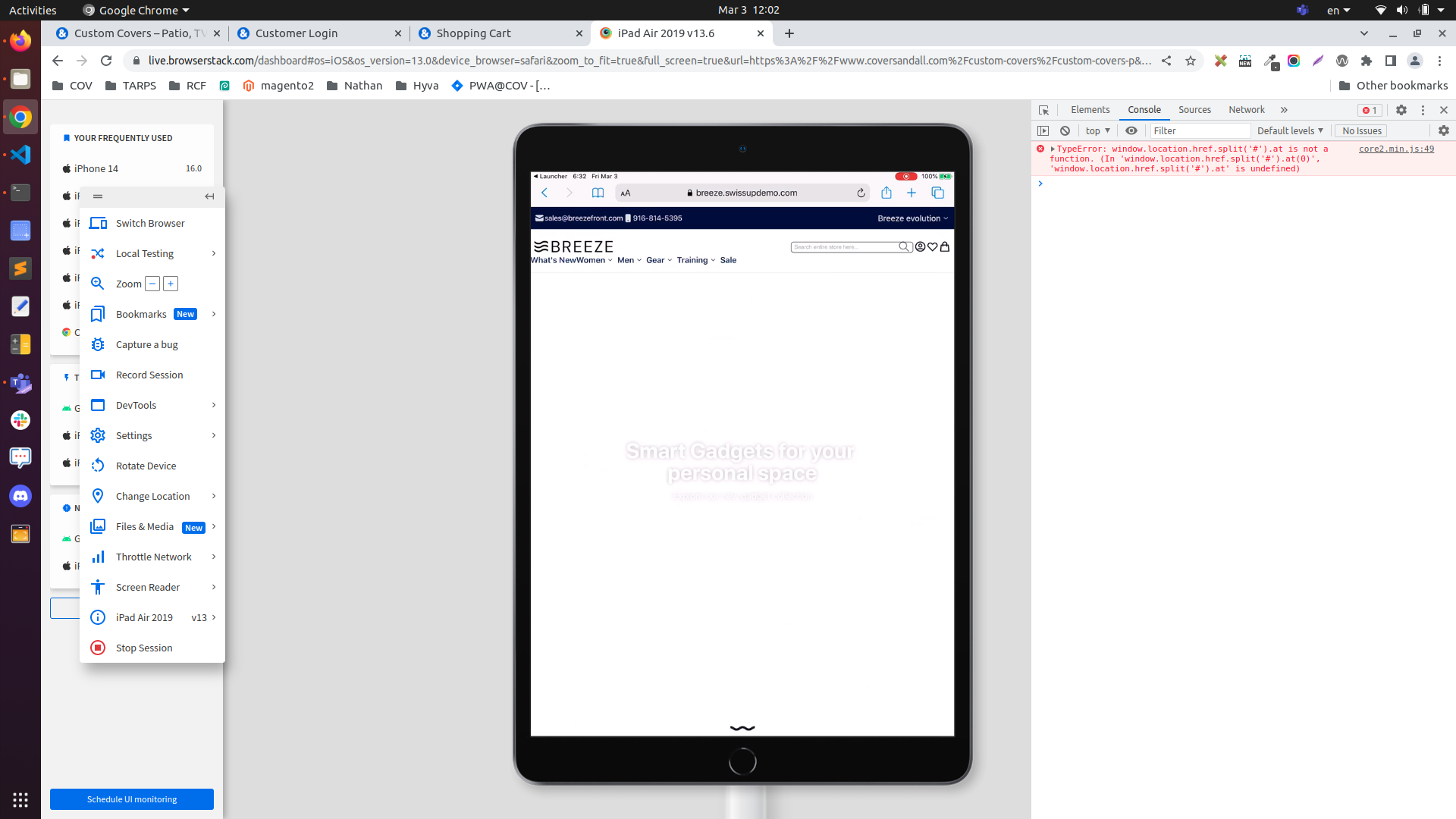Screen dimensions: 1456x819
Task: Clear the console with the ban icon
Action: (1065, 130)
